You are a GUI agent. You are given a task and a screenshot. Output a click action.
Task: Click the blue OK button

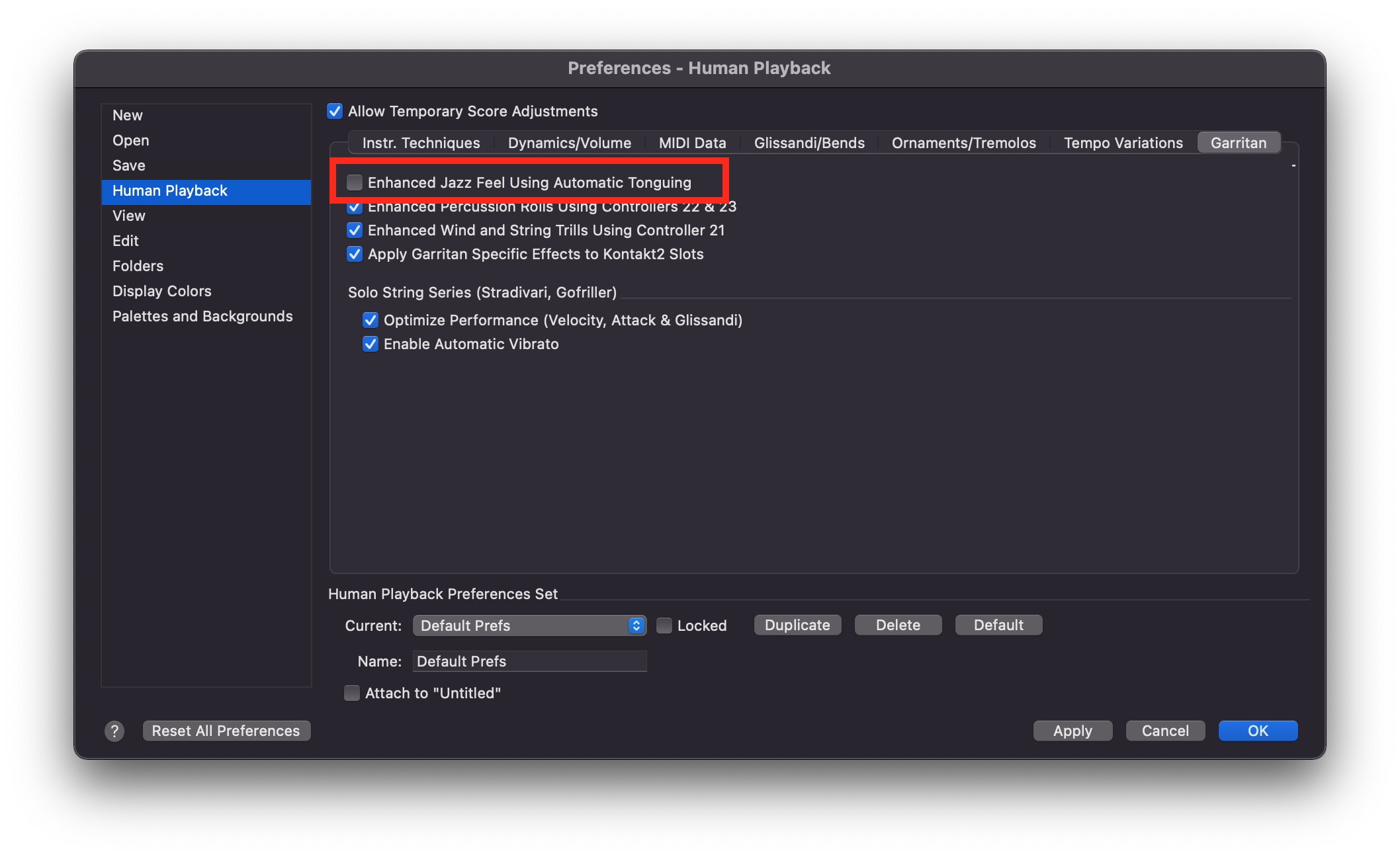coord(1258,731)
